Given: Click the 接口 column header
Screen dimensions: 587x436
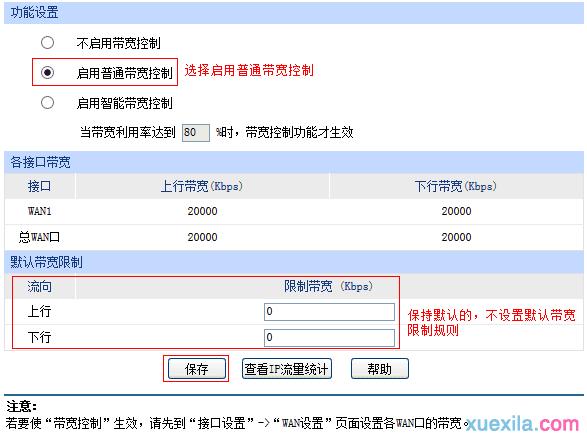Looking at the screenshot, I should [x=39, y=186].
